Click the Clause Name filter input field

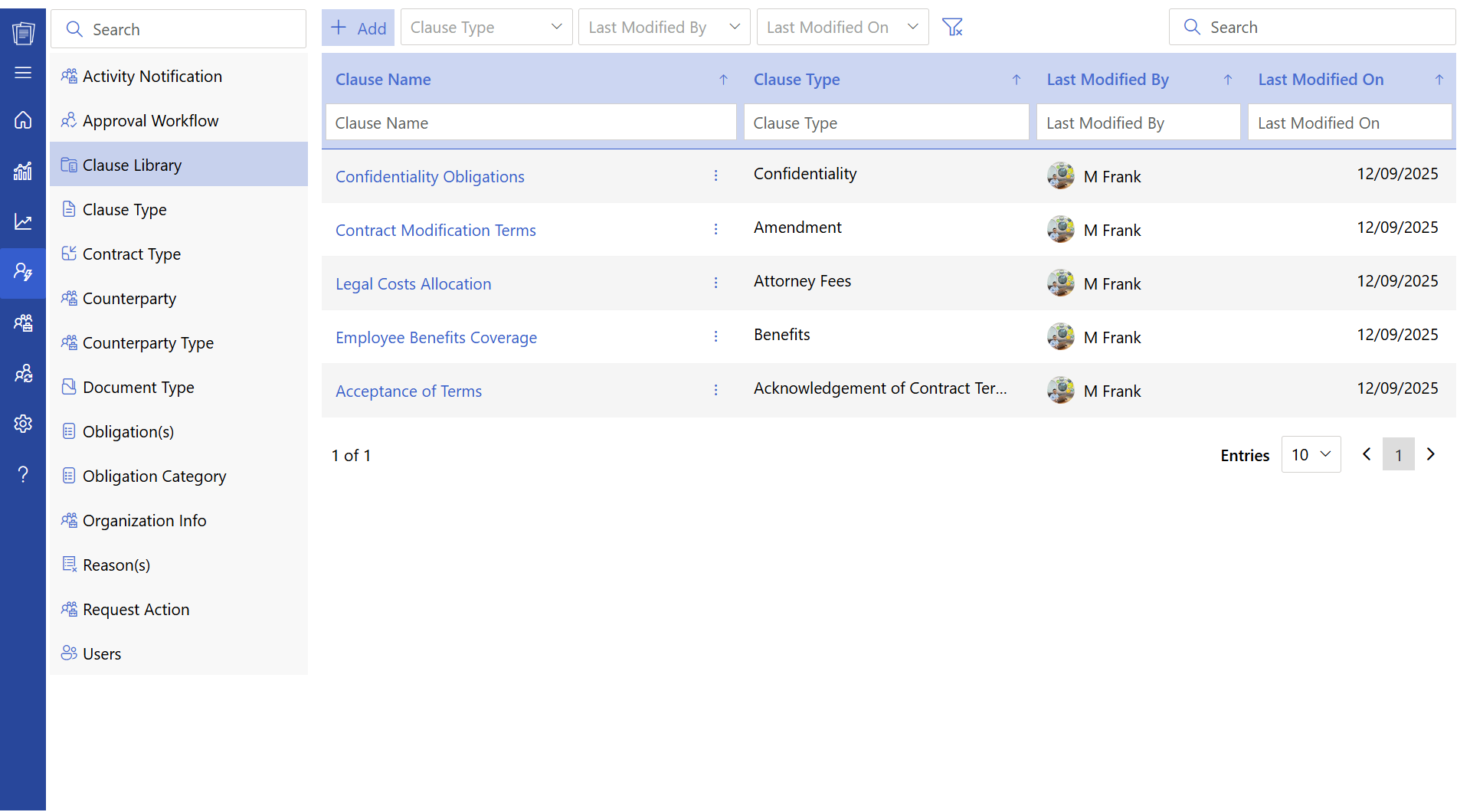point(531,122)
